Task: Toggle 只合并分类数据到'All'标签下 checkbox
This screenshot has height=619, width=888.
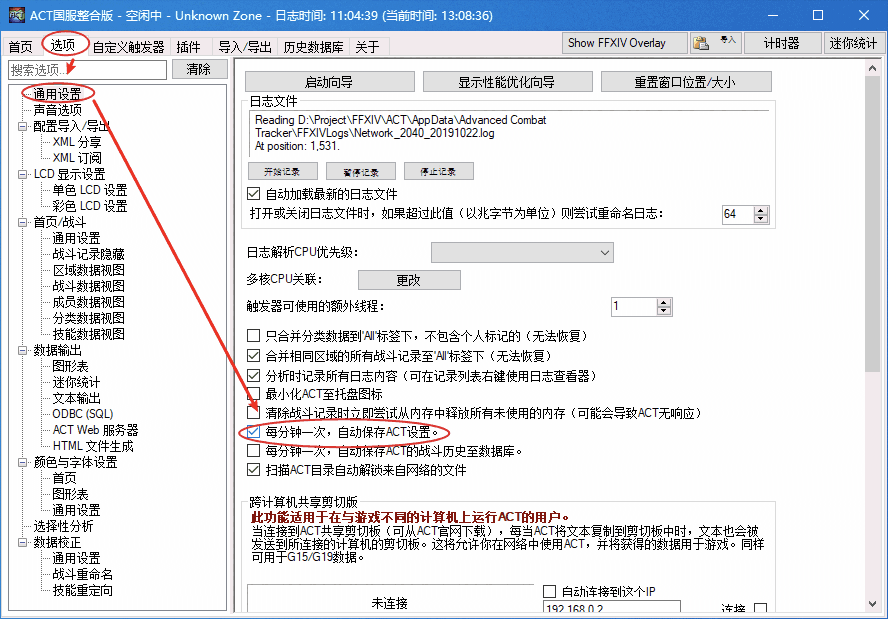Action: point(254,336)
